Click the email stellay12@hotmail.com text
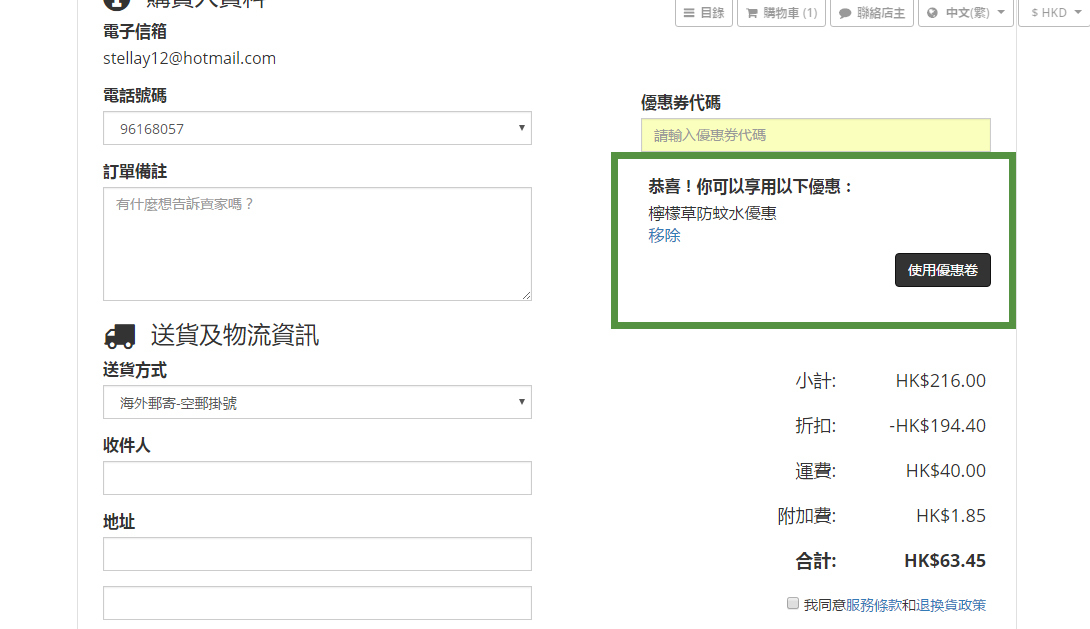 point(189,58)
